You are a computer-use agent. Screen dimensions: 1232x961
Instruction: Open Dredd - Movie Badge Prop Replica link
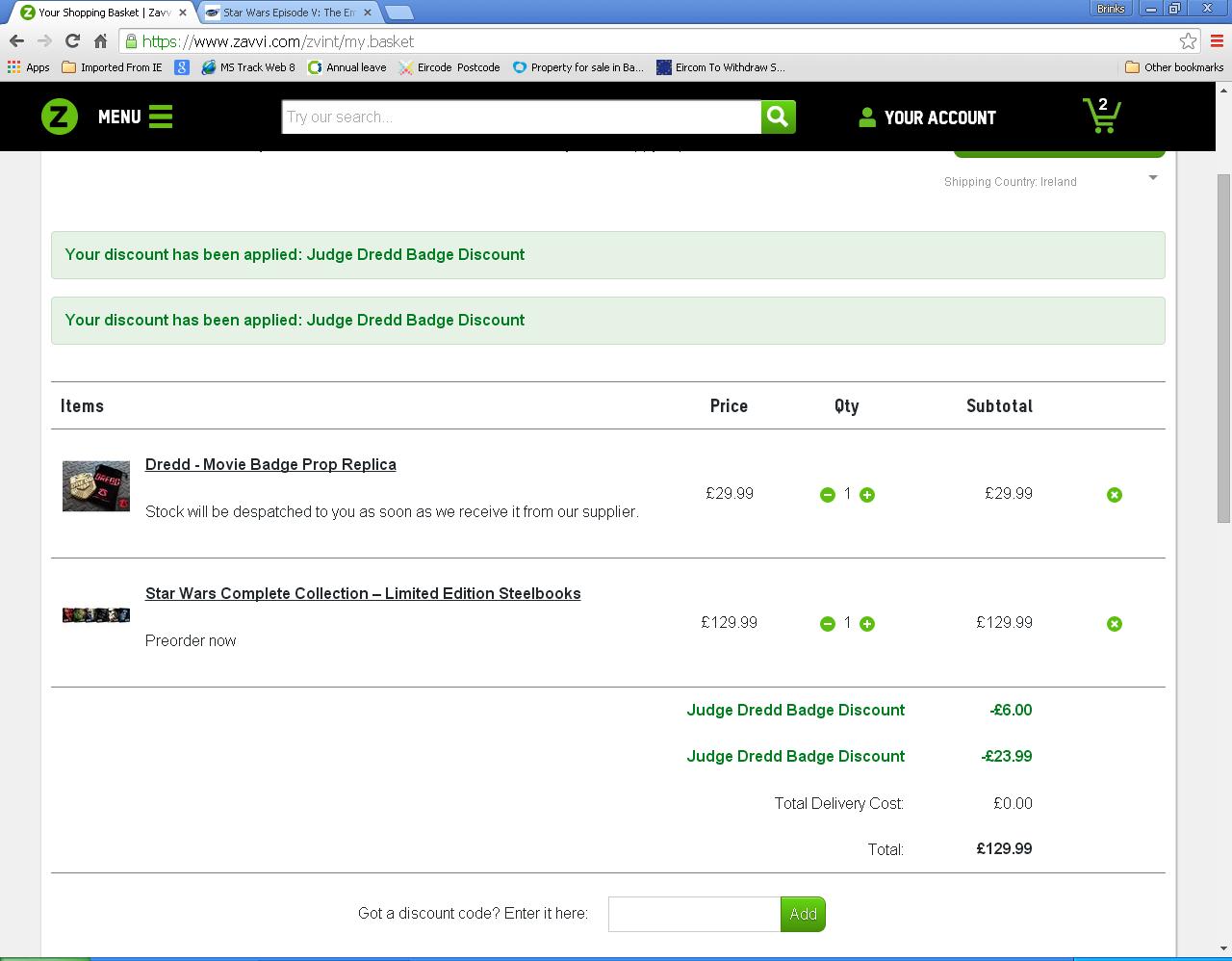coord(270,464)
